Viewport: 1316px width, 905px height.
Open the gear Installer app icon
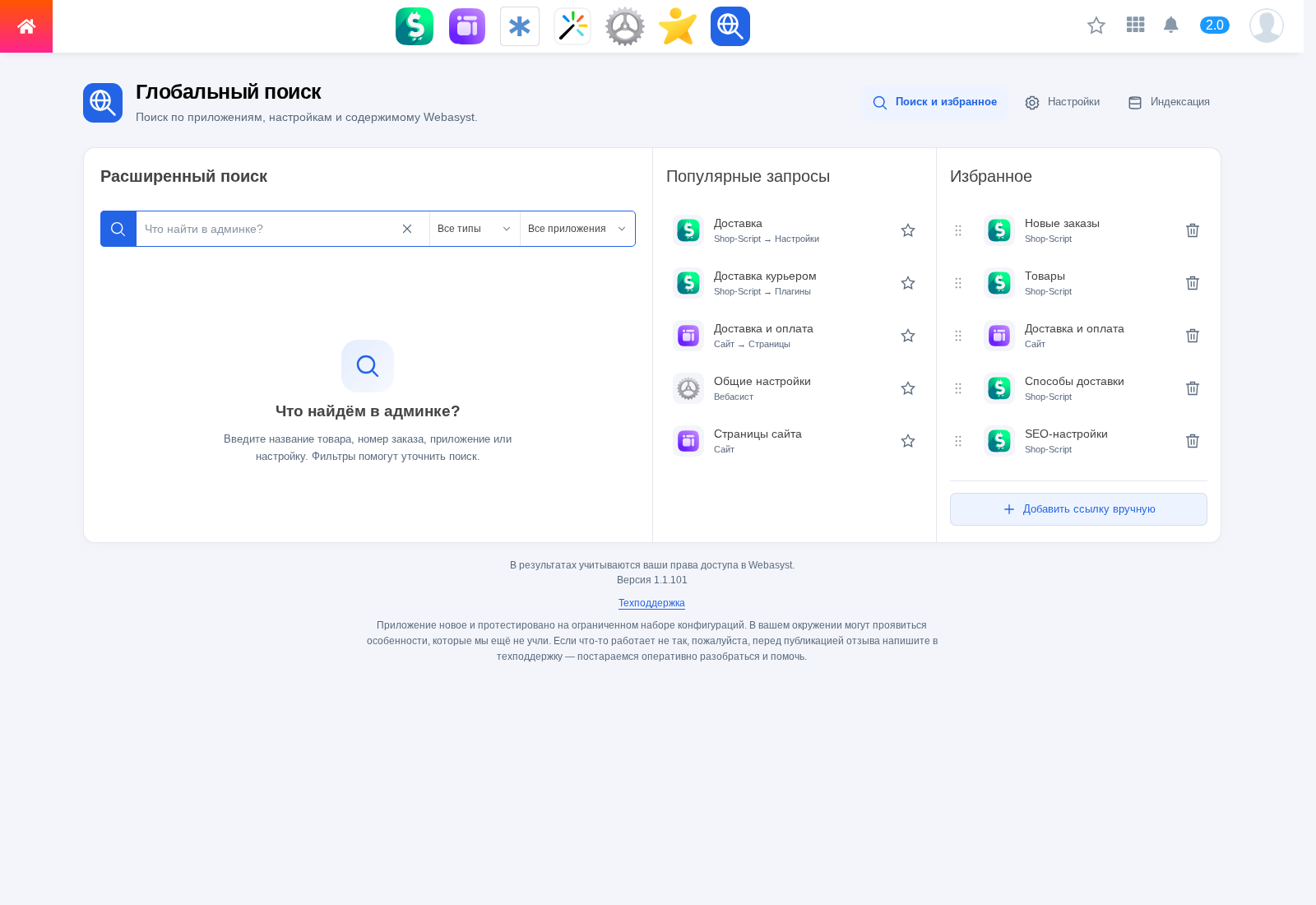coord(625,26)
